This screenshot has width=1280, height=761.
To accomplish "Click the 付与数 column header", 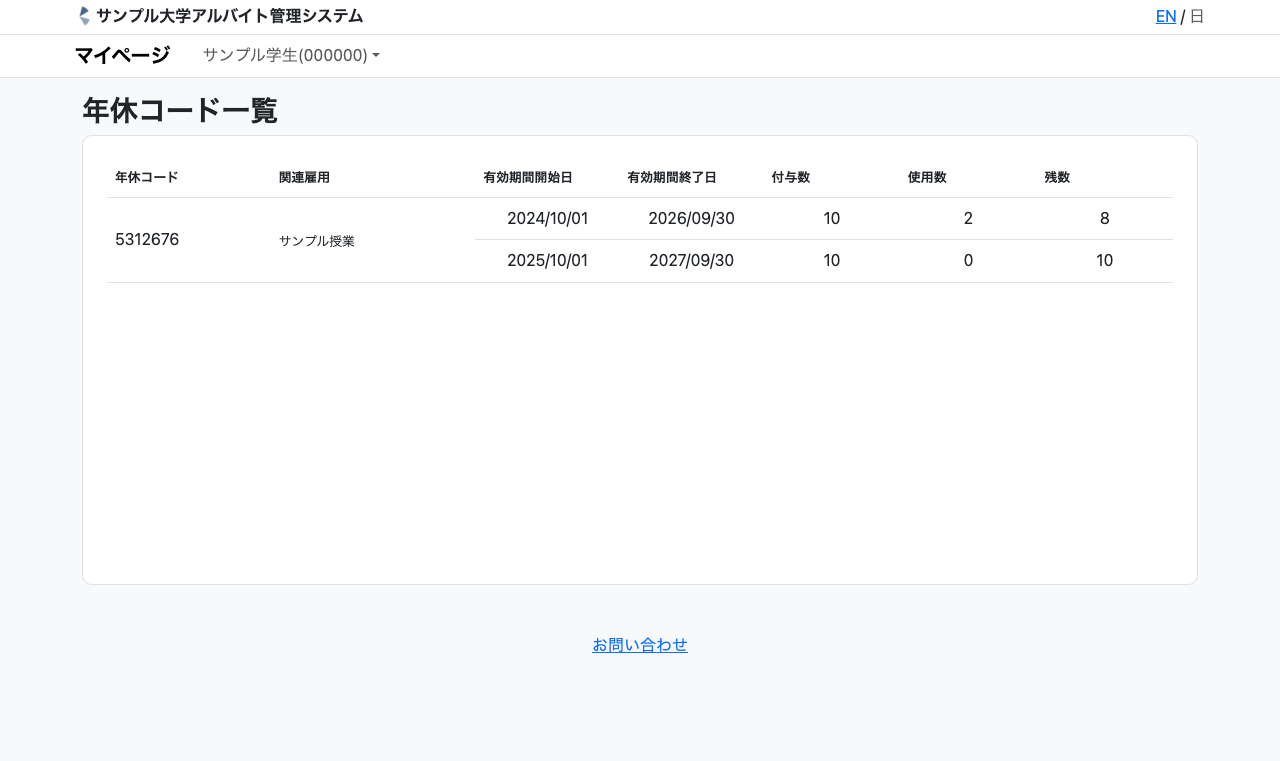I will point(790,177).
